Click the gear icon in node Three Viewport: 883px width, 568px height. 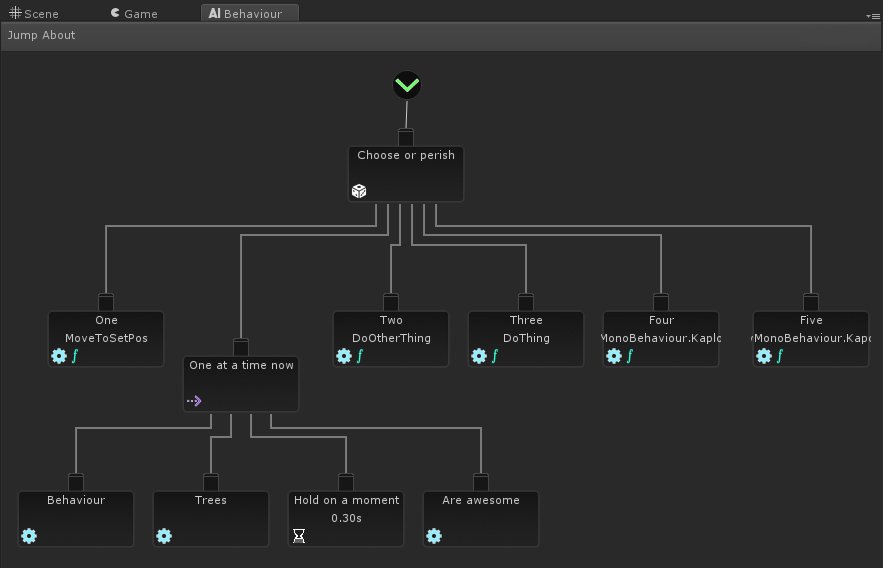click(479, 356)
